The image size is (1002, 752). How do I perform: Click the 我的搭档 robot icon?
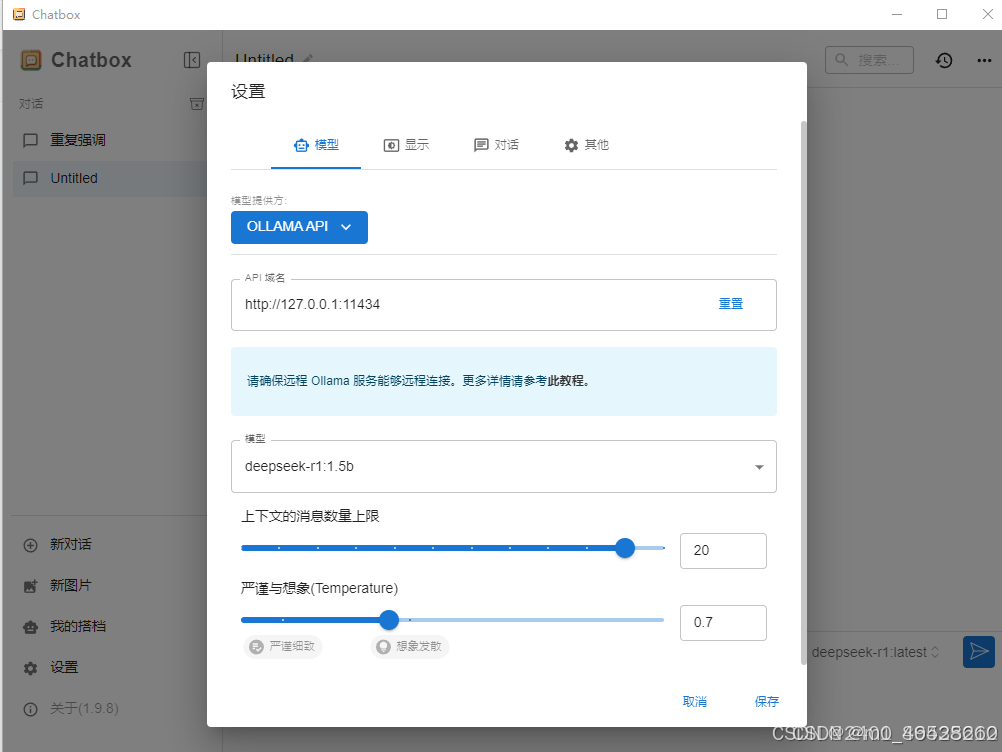click(x=30, y=627)
